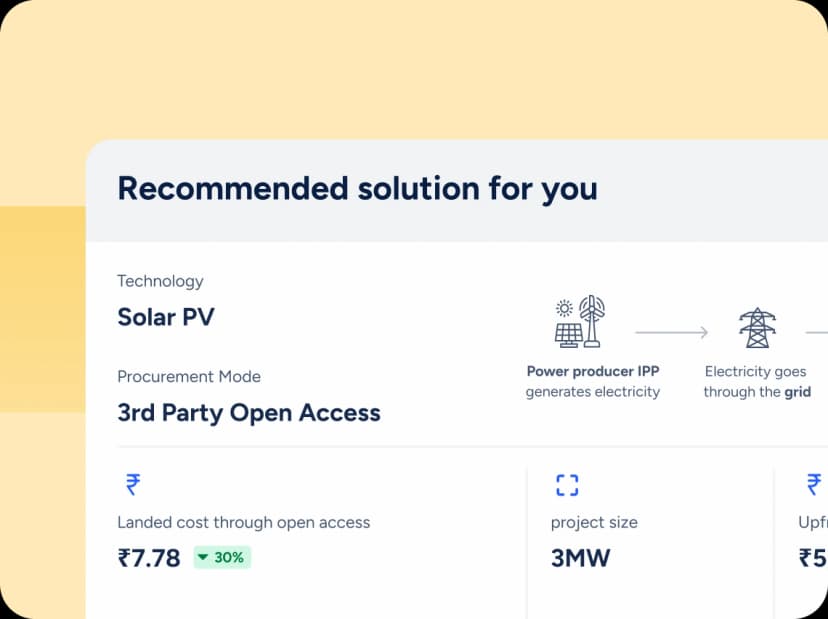Select the Recommended solution for you header tab
Image resolution: width=828 pixels, height=619 pixels.
[x=357, y=188]
